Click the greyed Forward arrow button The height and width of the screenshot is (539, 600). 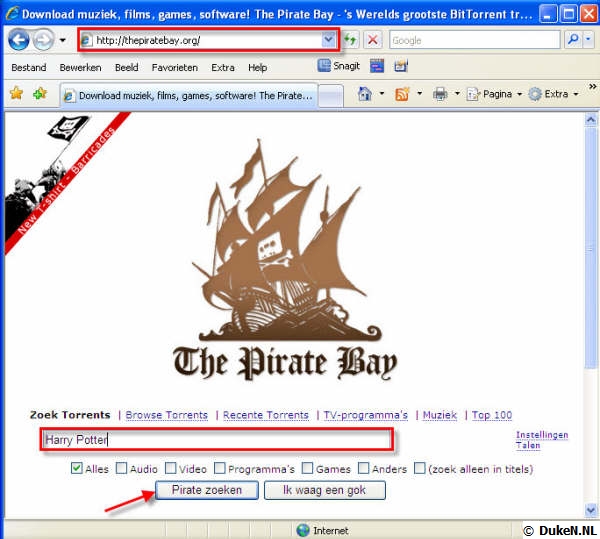tap(43, 40)
